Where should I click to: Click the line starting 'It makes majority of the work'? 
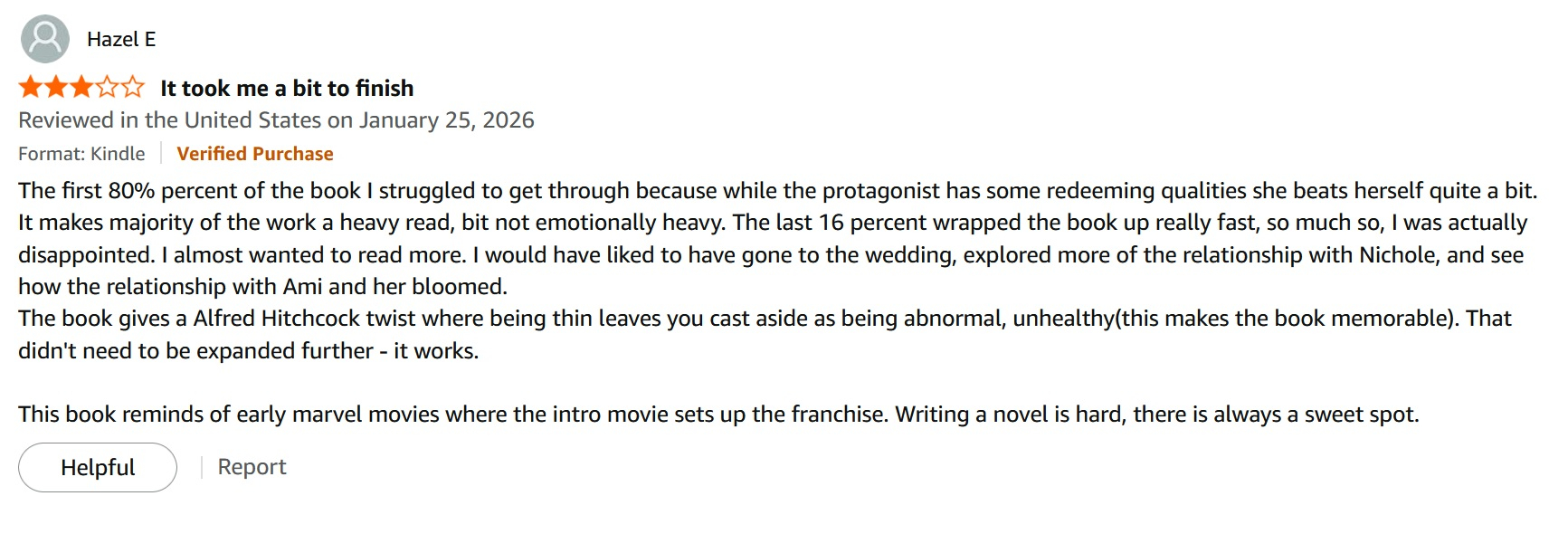point(772,223)
